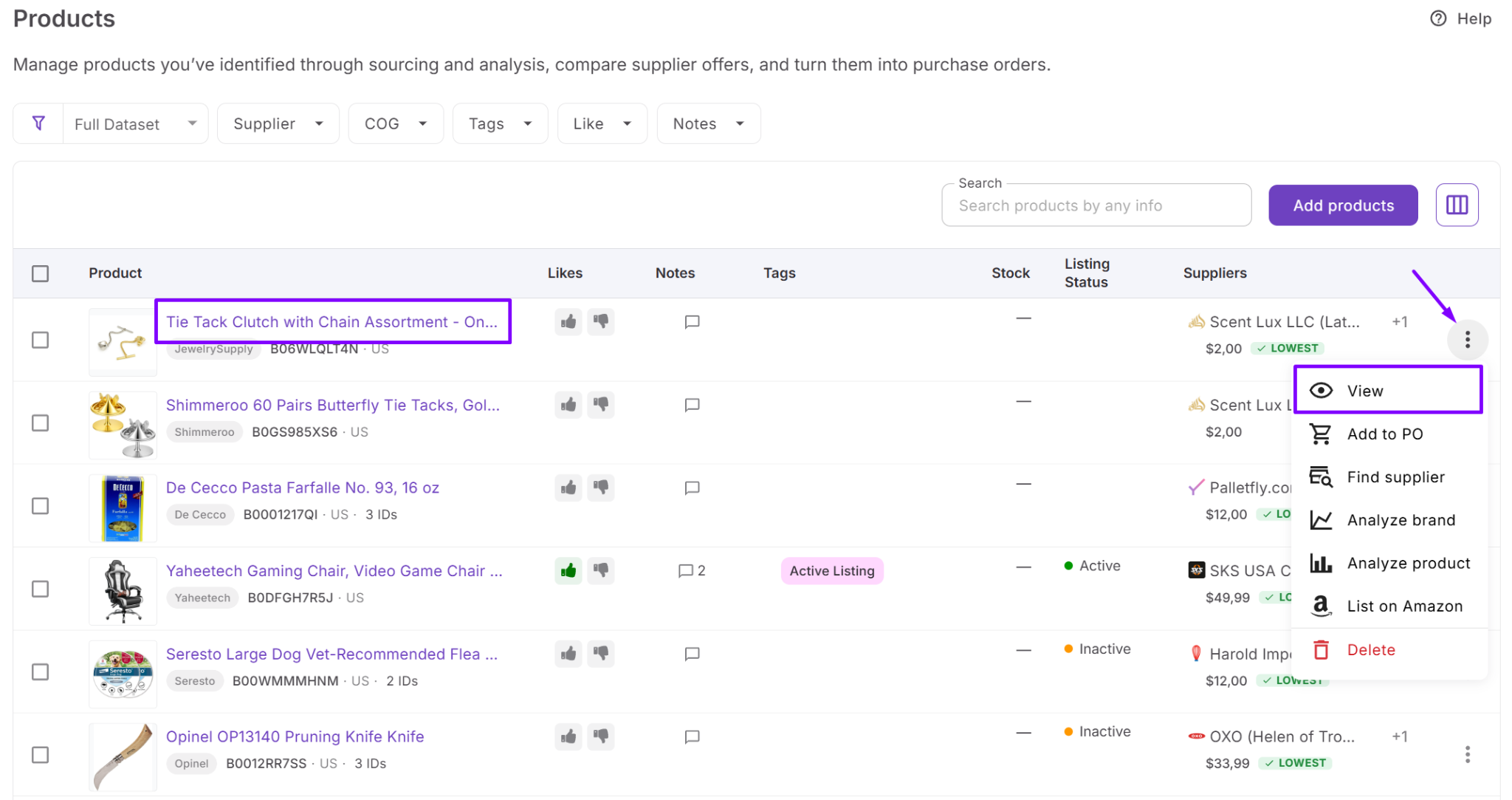Check the Seresto row checkbox
This screenshot has height=800, width=1512.
41,671
